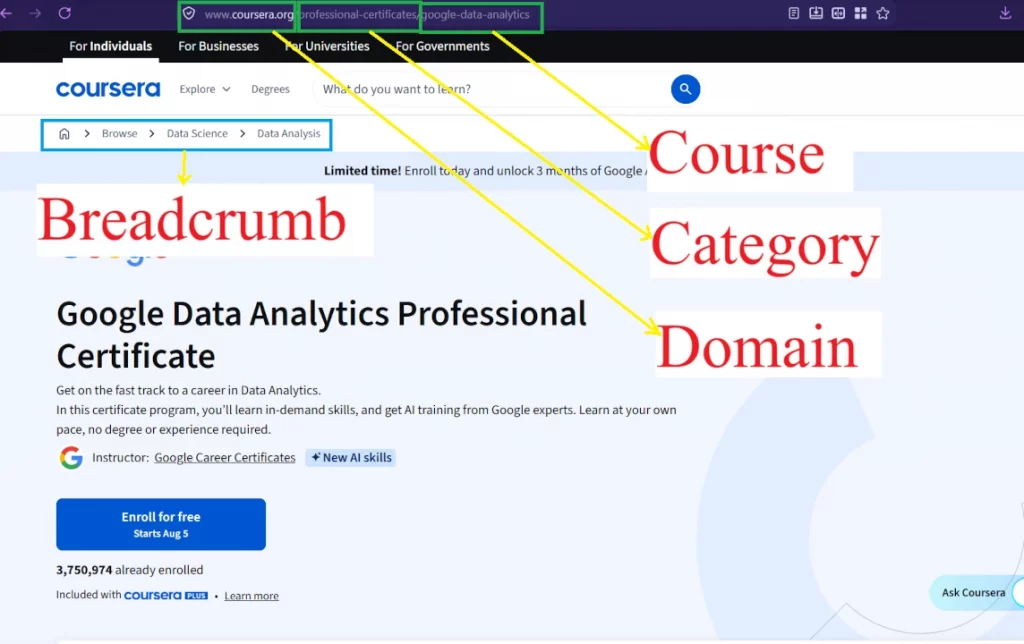Click the Coursera logo
This screenshot has width=1024, height=644.
108,89
